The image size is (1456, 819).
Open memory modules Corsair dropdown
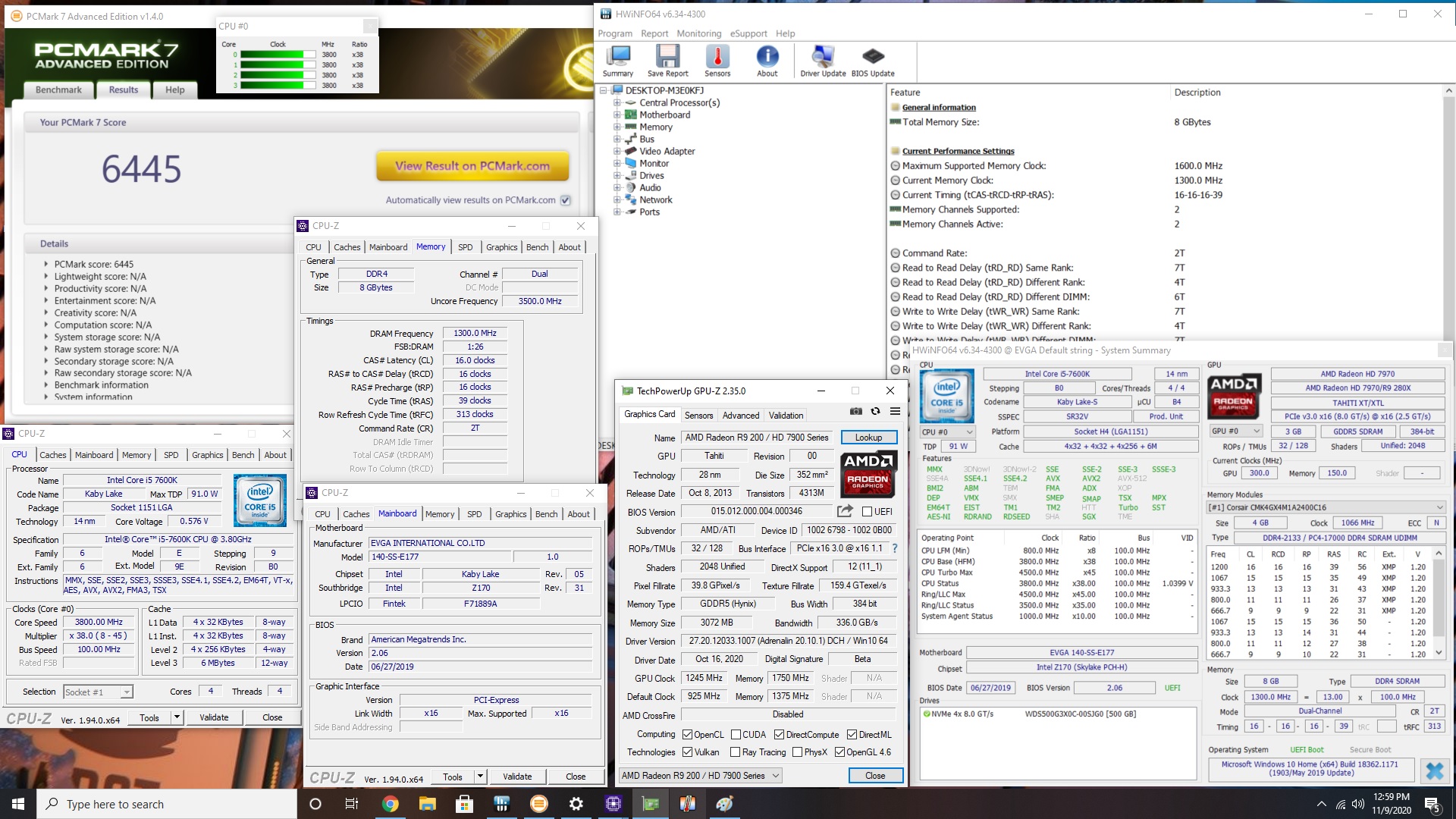tap(1326, 507)
